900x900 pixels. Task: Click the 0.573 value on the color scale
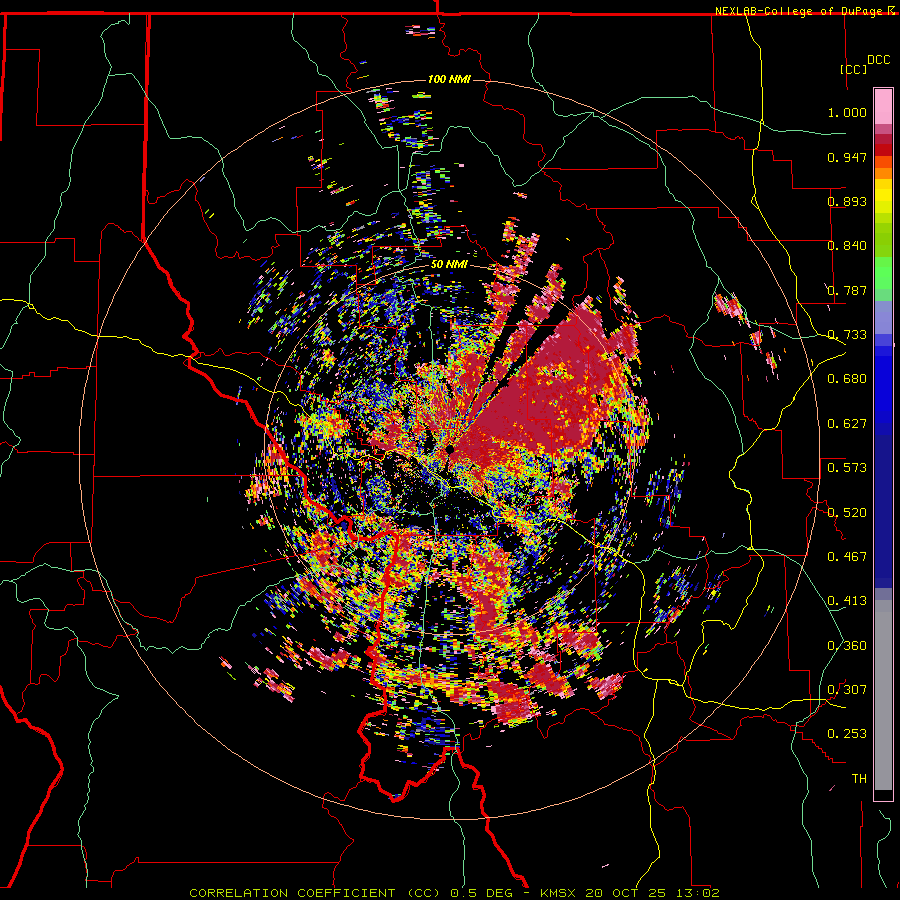coord(847,468)
